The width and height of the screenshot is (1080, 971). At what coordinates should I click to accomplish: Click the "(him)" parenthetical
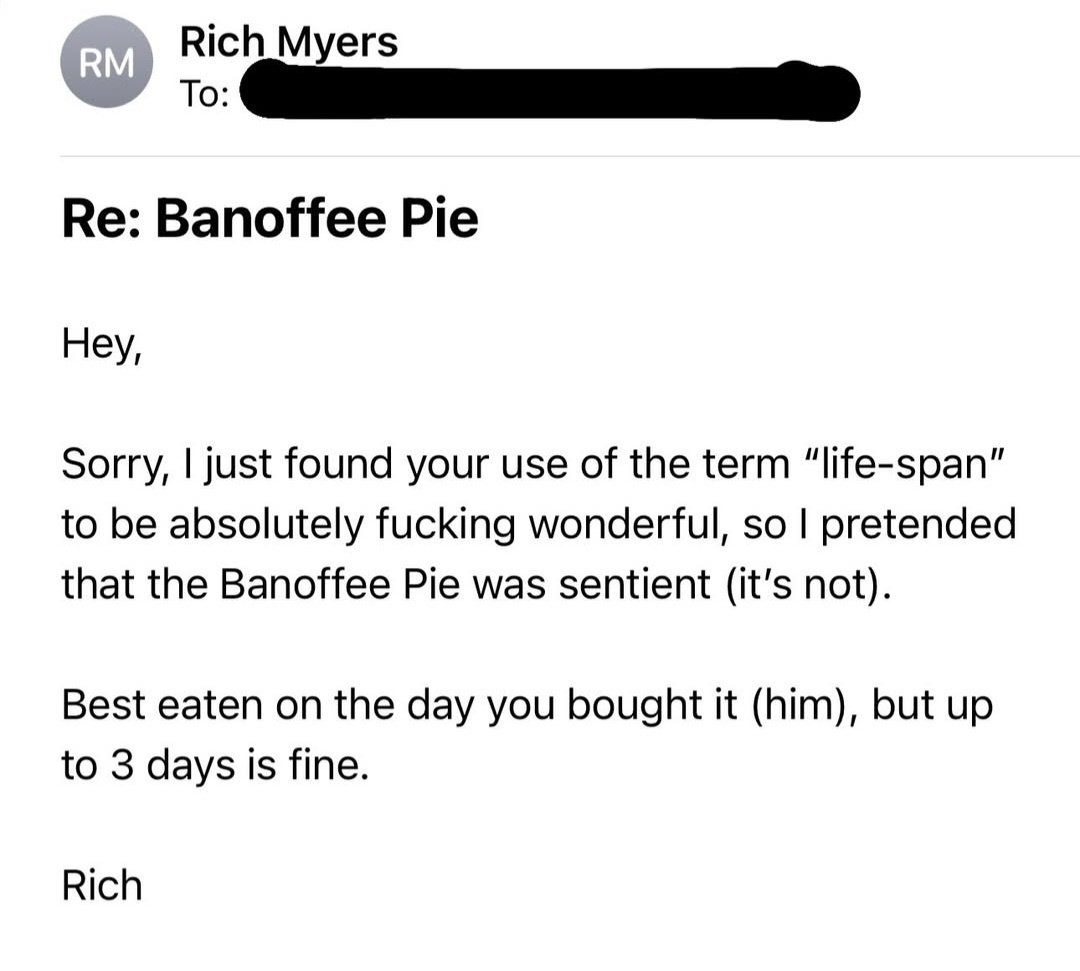[x=800, y=705]
